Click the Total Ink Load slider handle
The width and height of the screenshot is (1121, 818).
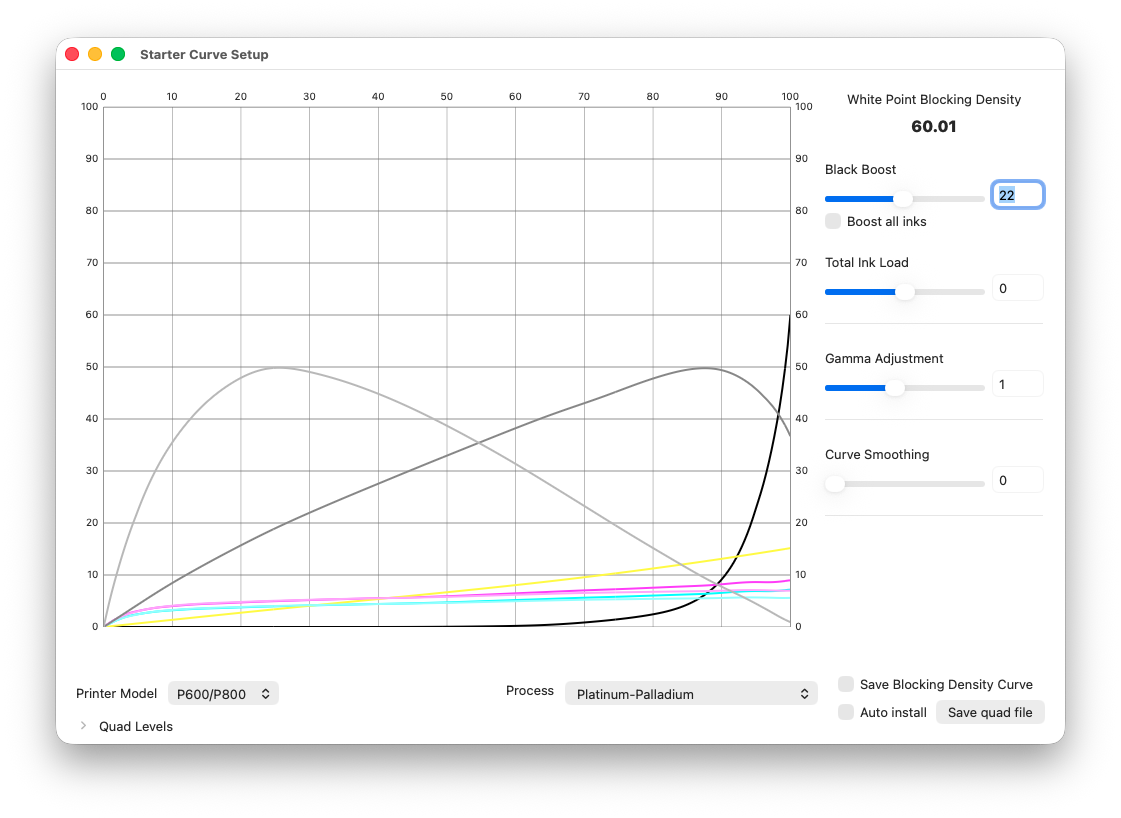tap(905, 292)
